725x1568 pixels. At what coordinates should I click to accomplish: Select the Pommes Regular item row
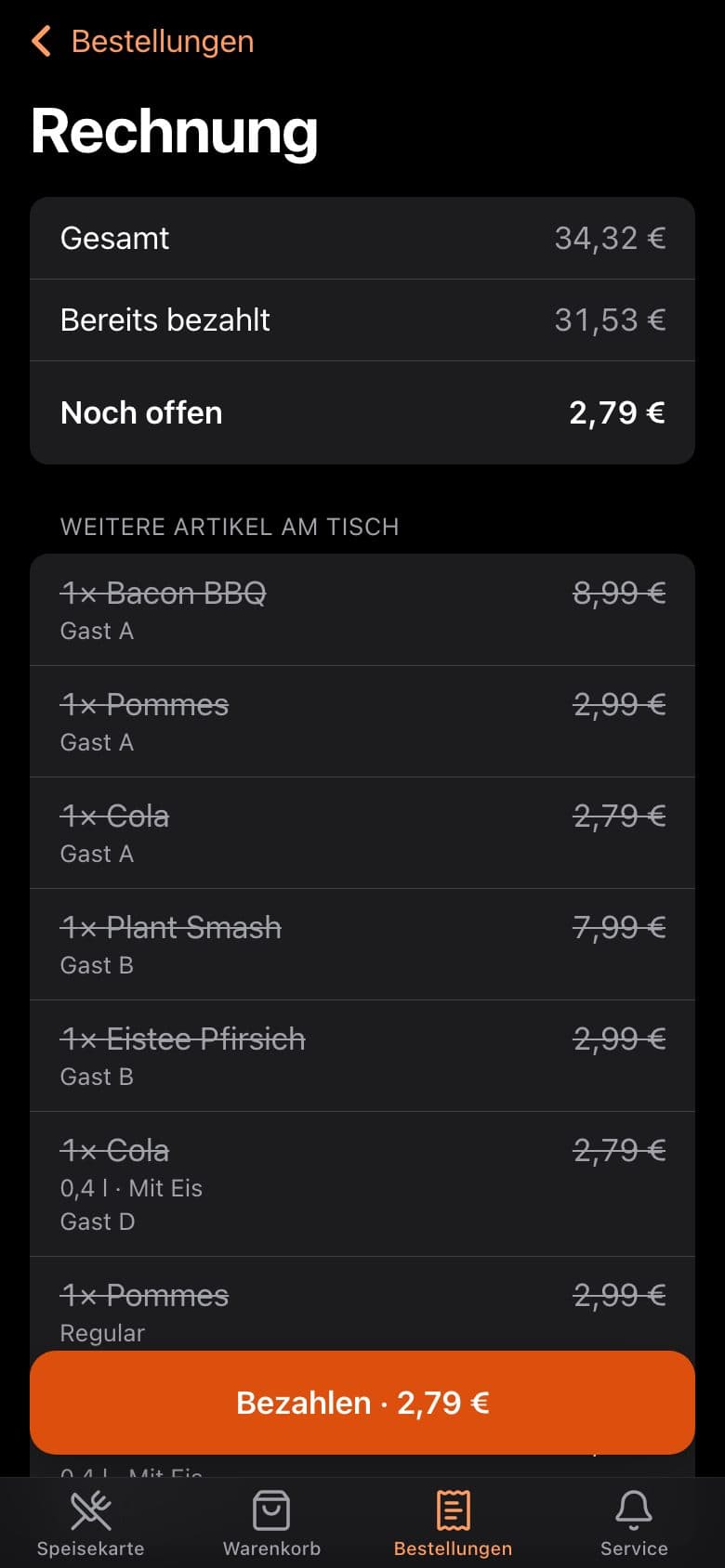(362, 1304)
